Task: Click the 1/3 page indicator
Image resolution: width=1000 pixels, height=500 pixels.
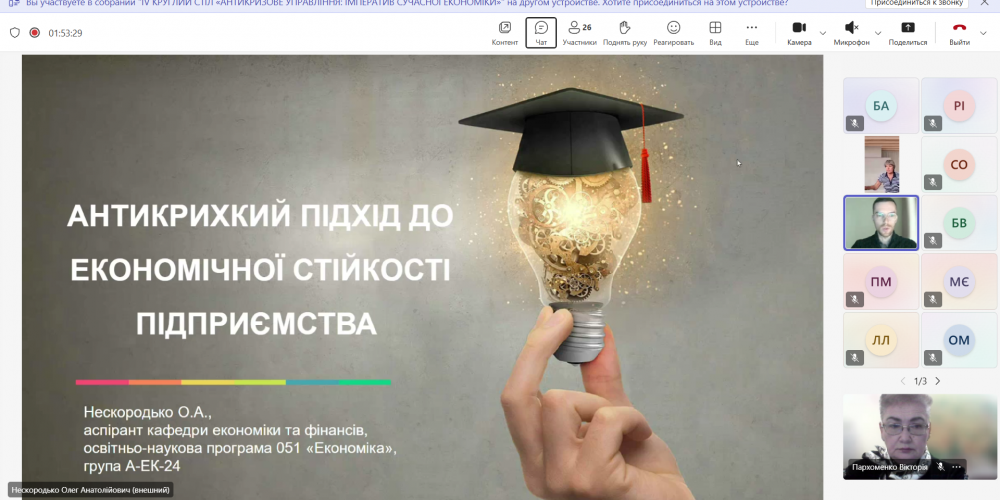Action: pos(920,381)
